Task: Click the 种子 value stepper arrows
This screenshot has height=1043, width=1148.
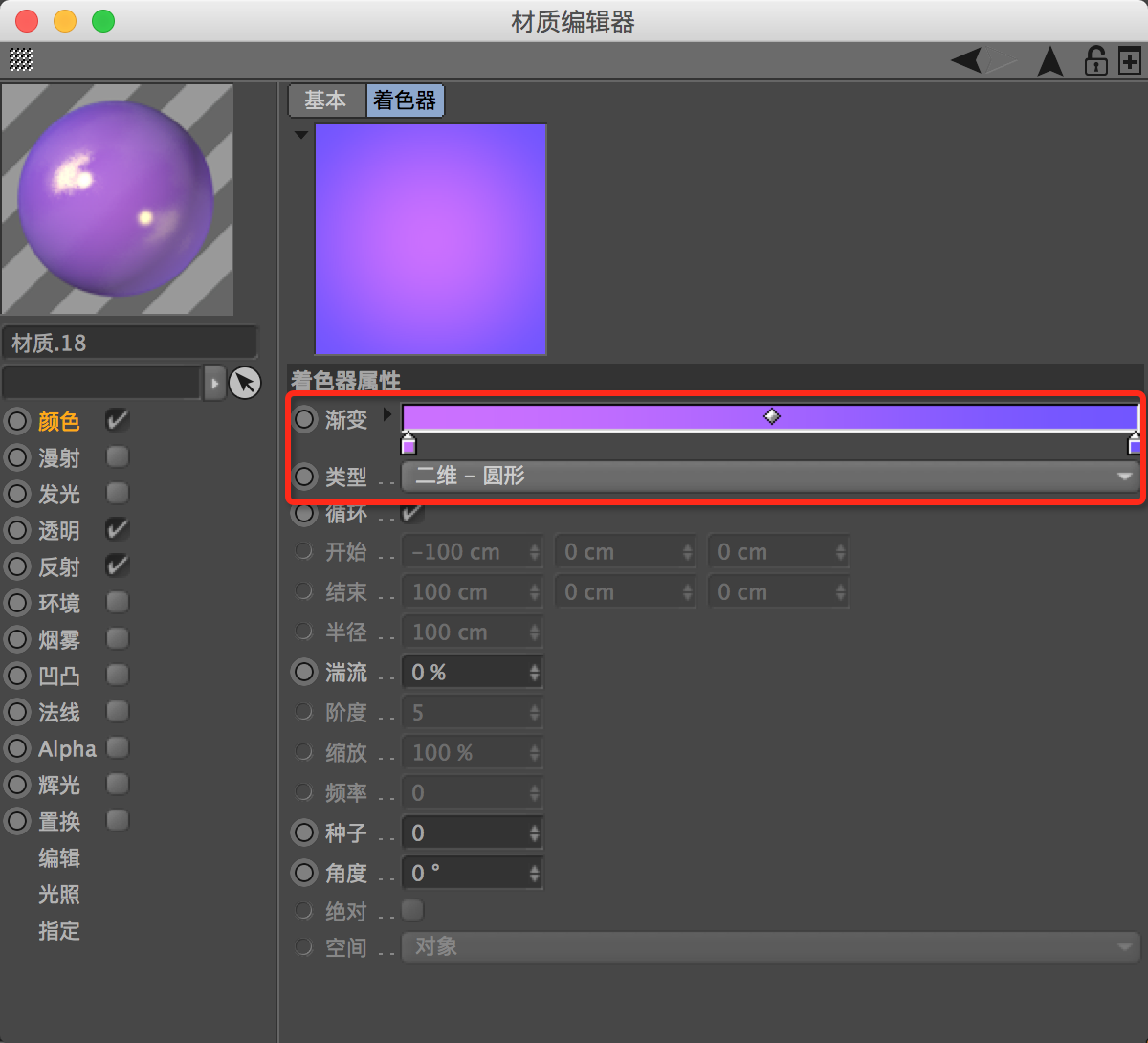Action: 534,833
